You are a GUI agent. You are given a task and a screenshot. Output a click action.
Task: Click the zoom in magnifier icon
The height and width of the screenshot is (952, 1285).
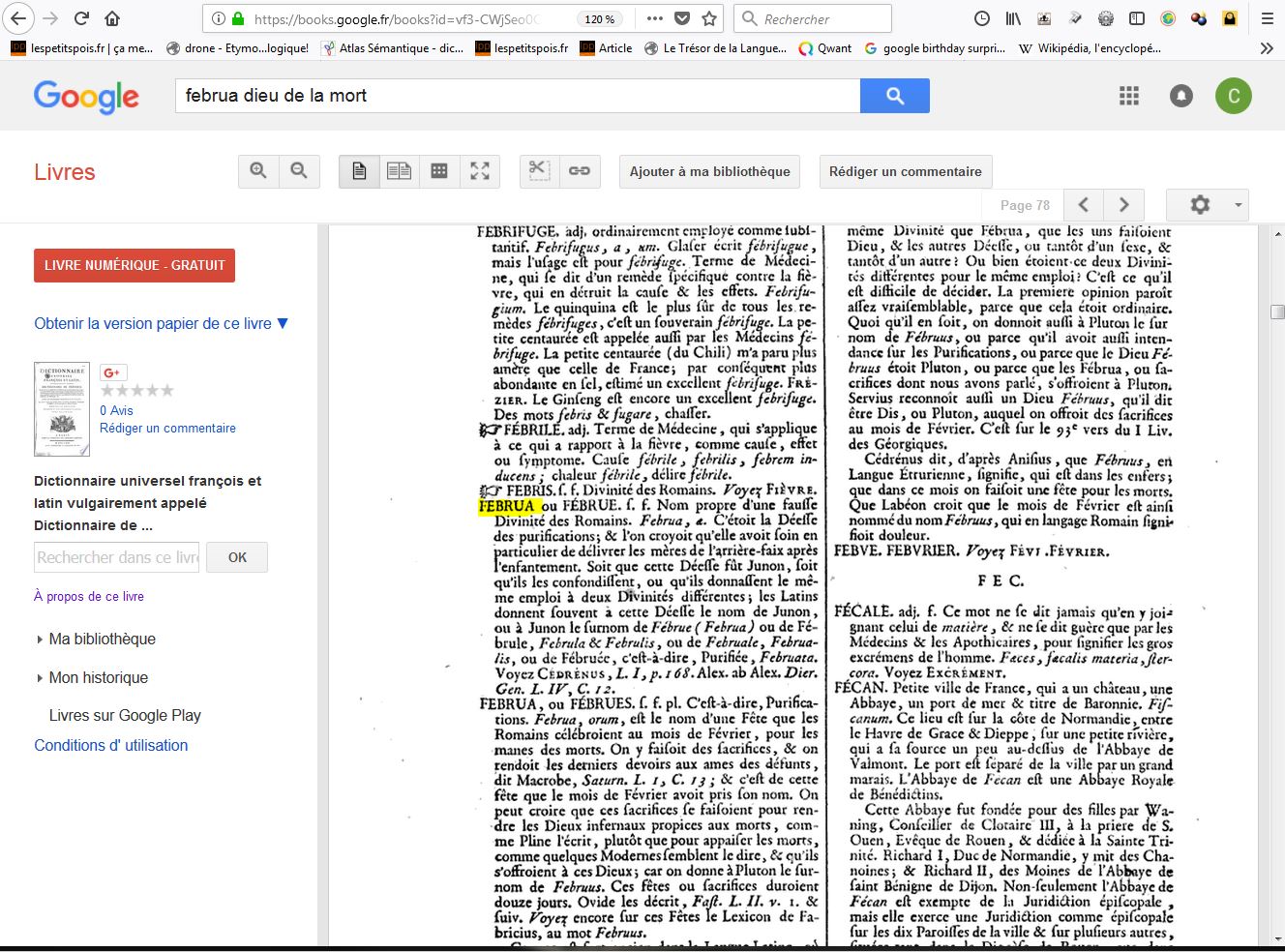[x=258, y=171]
